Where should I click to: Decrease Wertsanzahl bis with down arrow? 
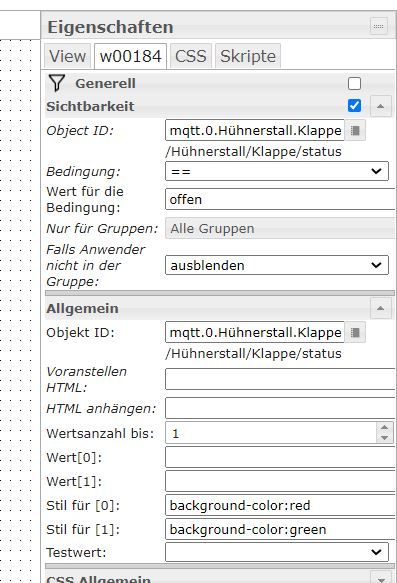click(x=384, y=438)
